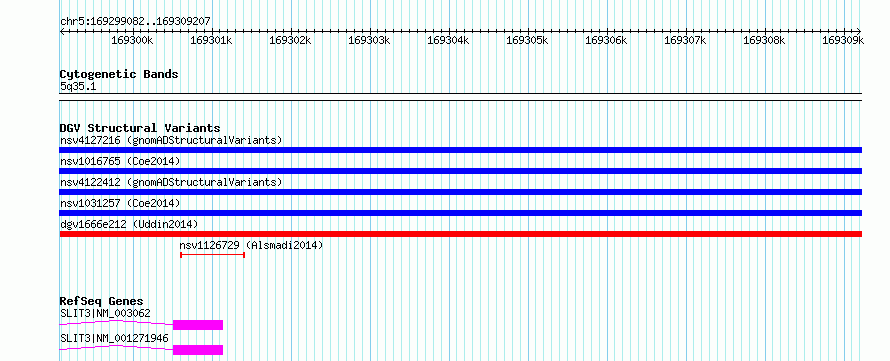Click the 169300k ruler tick label
Screen dimensions: 890x361
coord(132,40)
